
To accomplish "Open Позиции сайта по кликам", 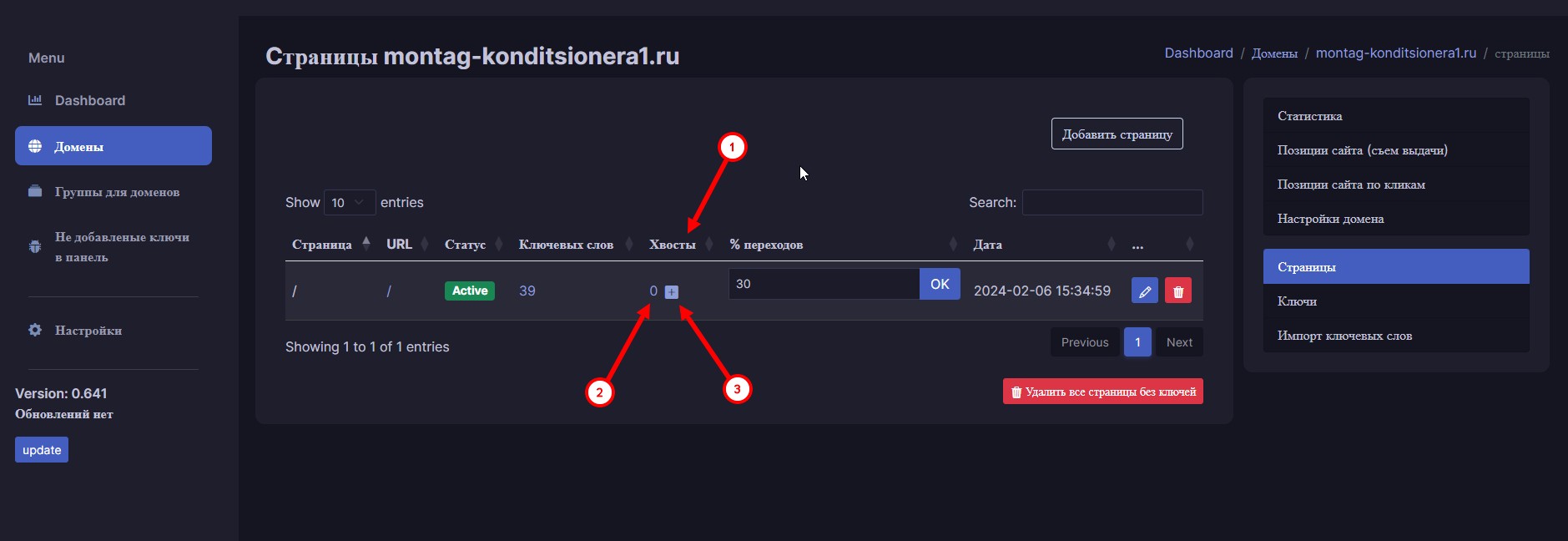I will click(x=1396, y=184).
